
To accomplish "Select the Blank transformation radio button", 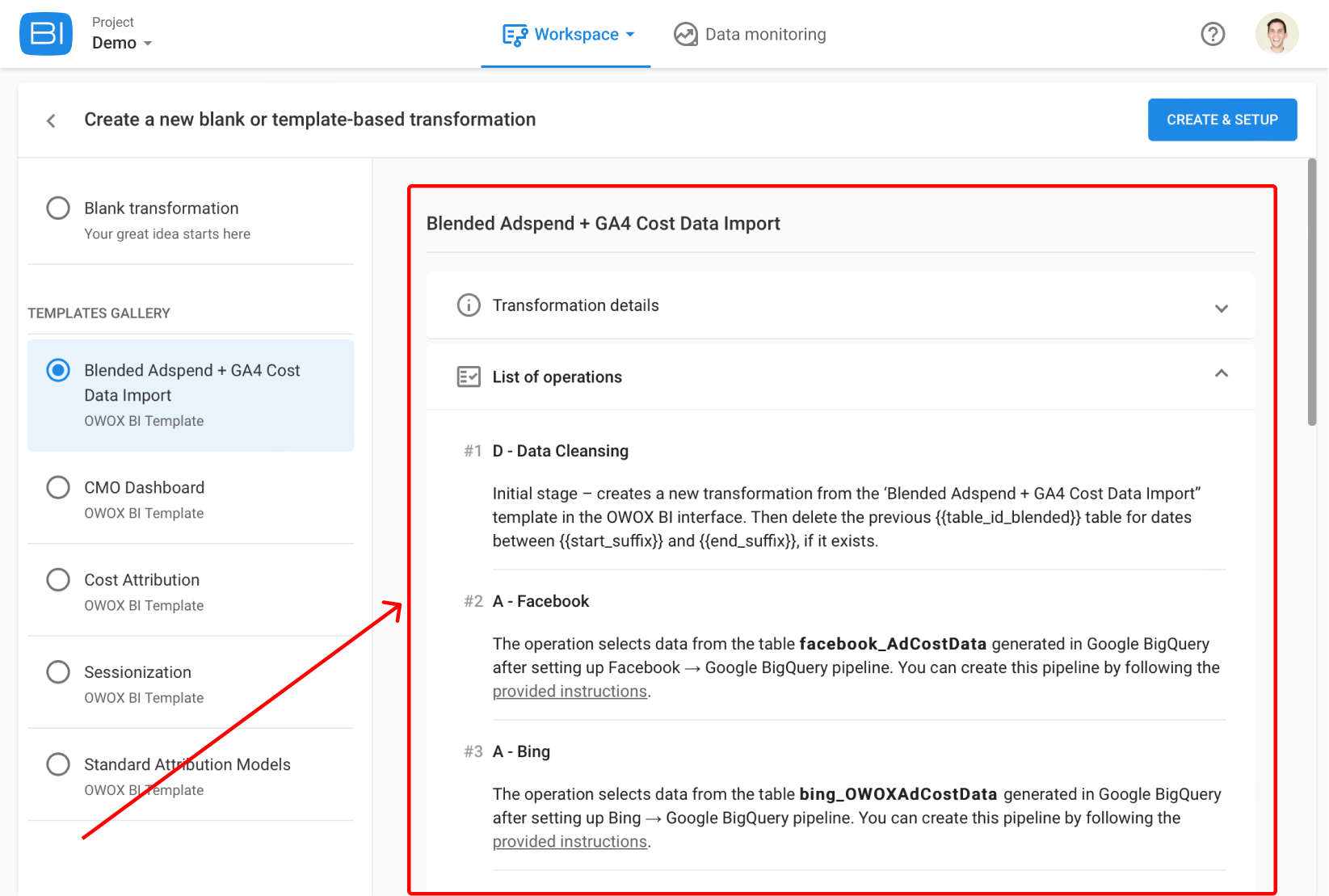I will click(x=58, y=208).
